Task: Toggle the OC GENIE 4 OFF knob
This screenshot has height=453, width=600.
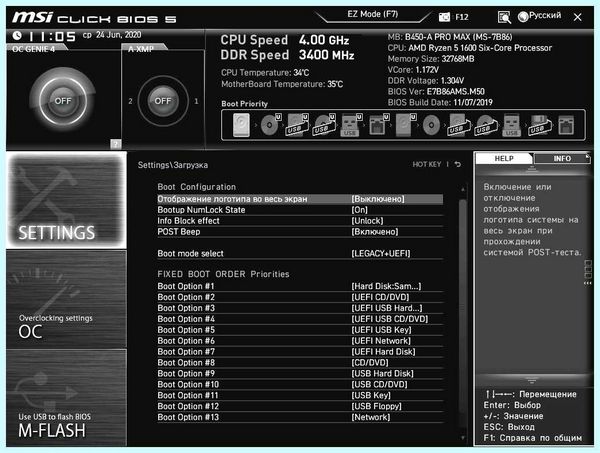Action: pos(63,101)
